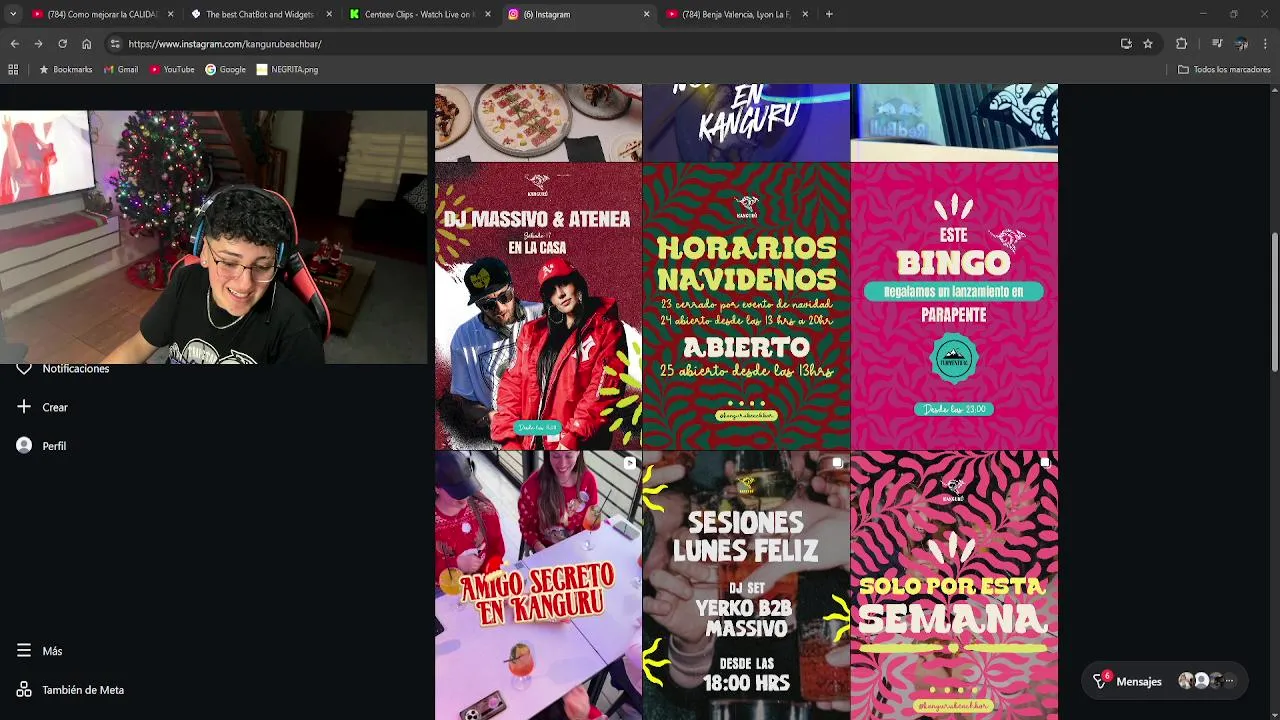Open the Gmail bookmark
Image resolution: width=1280 pixels, height=720 pixels.
point(121,70)
